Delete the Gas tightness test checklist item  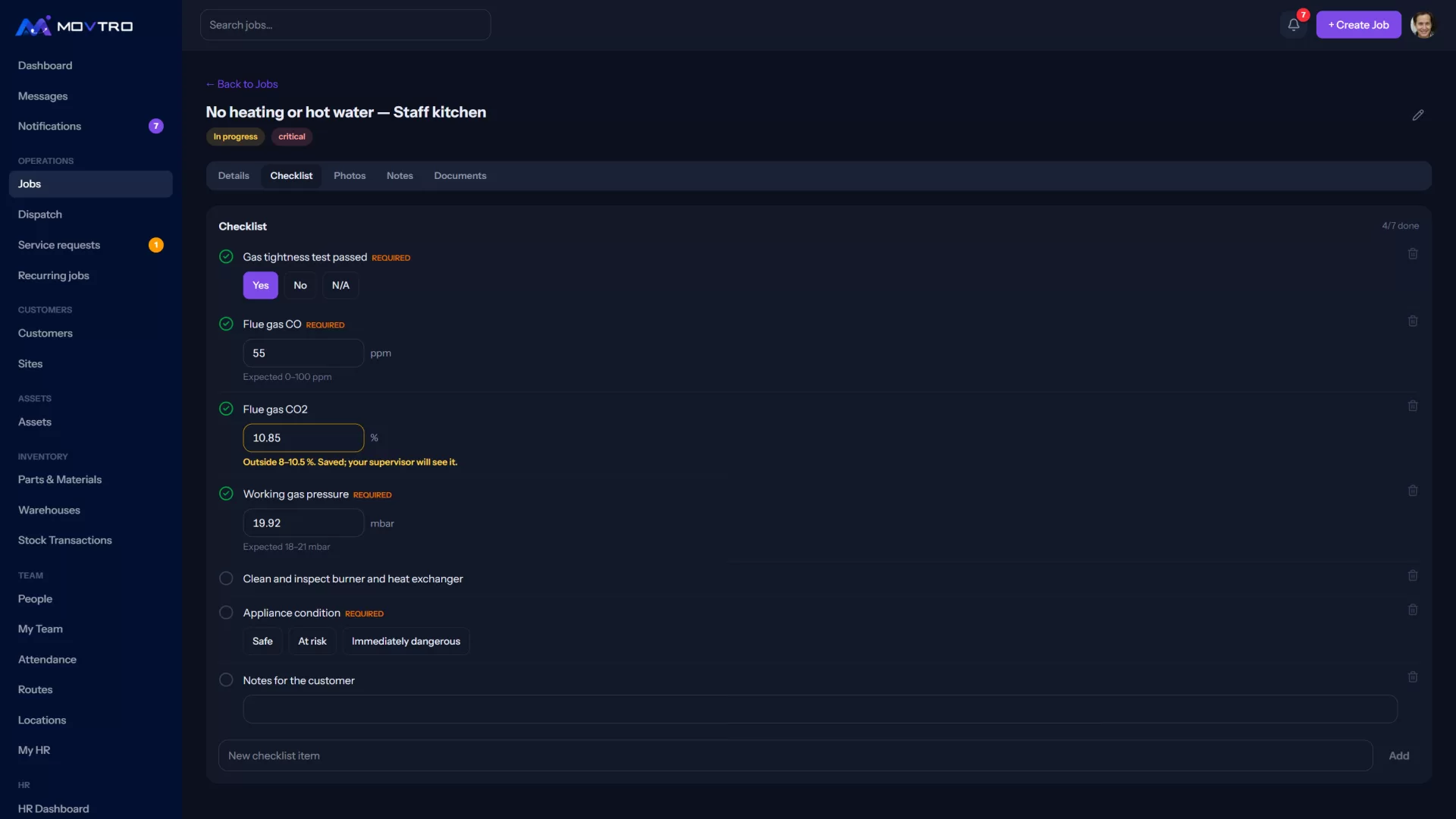(x=1413, y=254)
